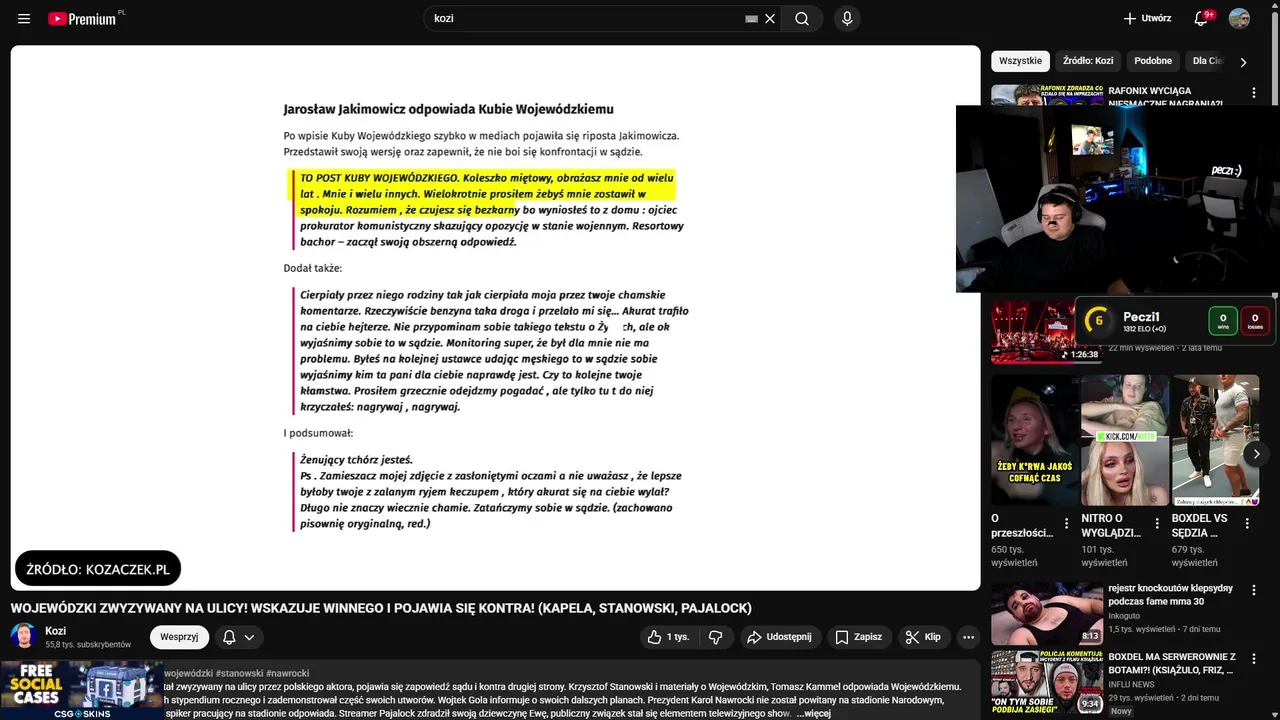Image resolution: width=1280 pixels, height=720 pixels.
Task: Click the Klip scissors button
Action: coord(922,637)
